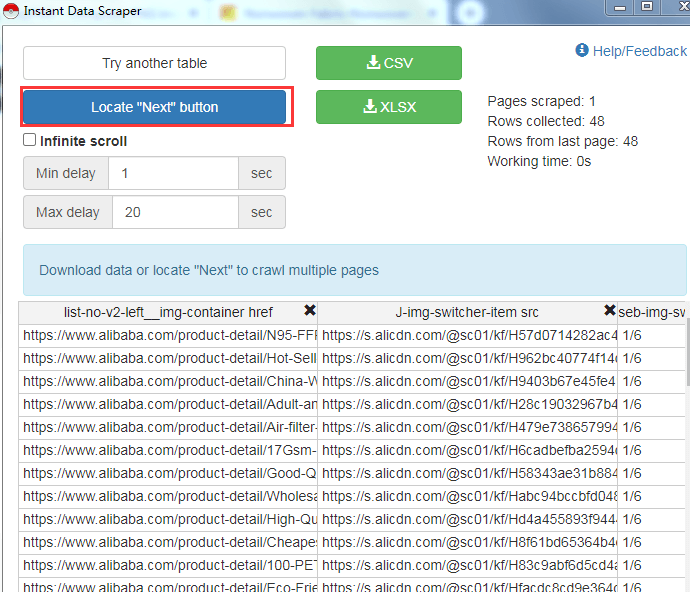Download data as XLSX
The image size is (690, 592).
pos(389,107)
